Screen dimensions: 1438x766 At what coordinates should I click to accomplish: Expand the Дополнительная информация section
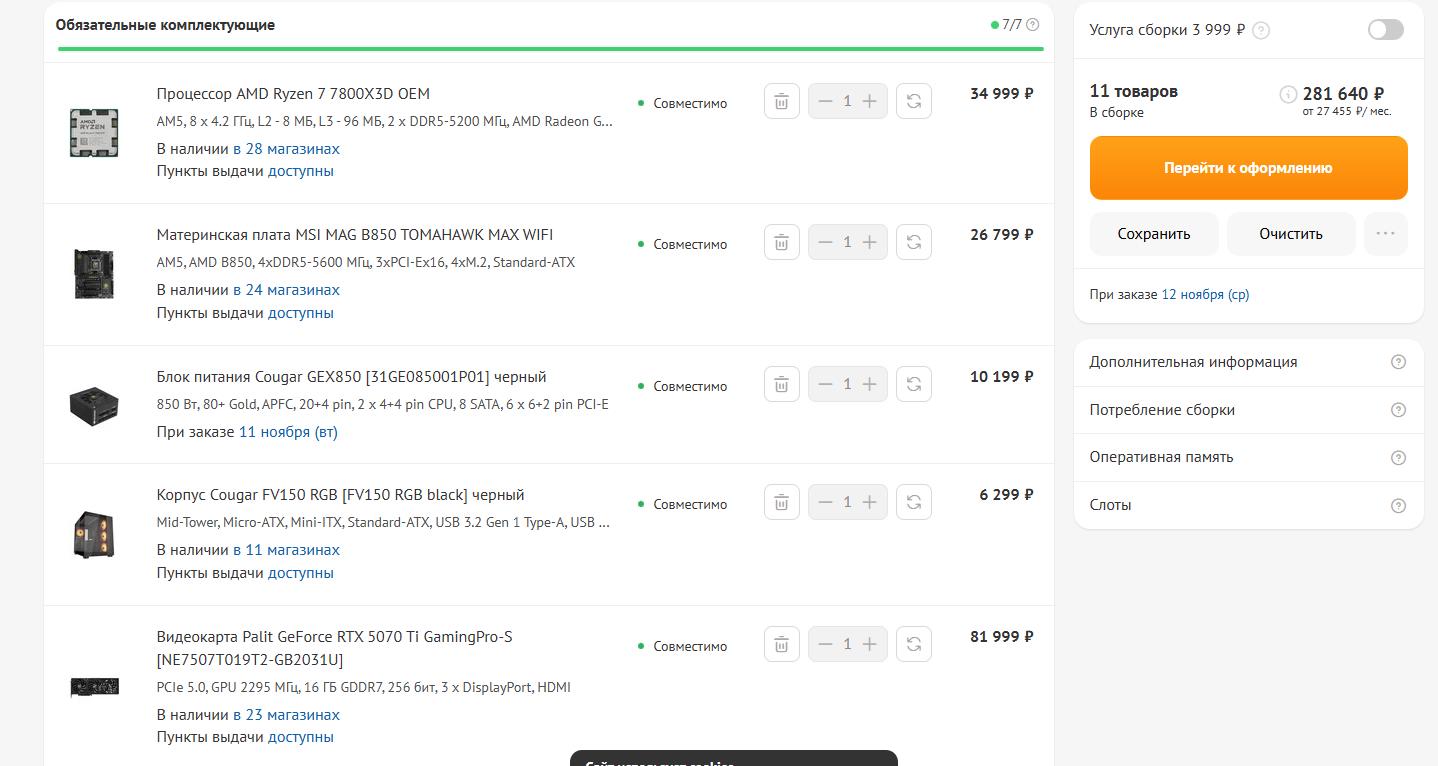pyautogui.click(x=1248, y=362)
